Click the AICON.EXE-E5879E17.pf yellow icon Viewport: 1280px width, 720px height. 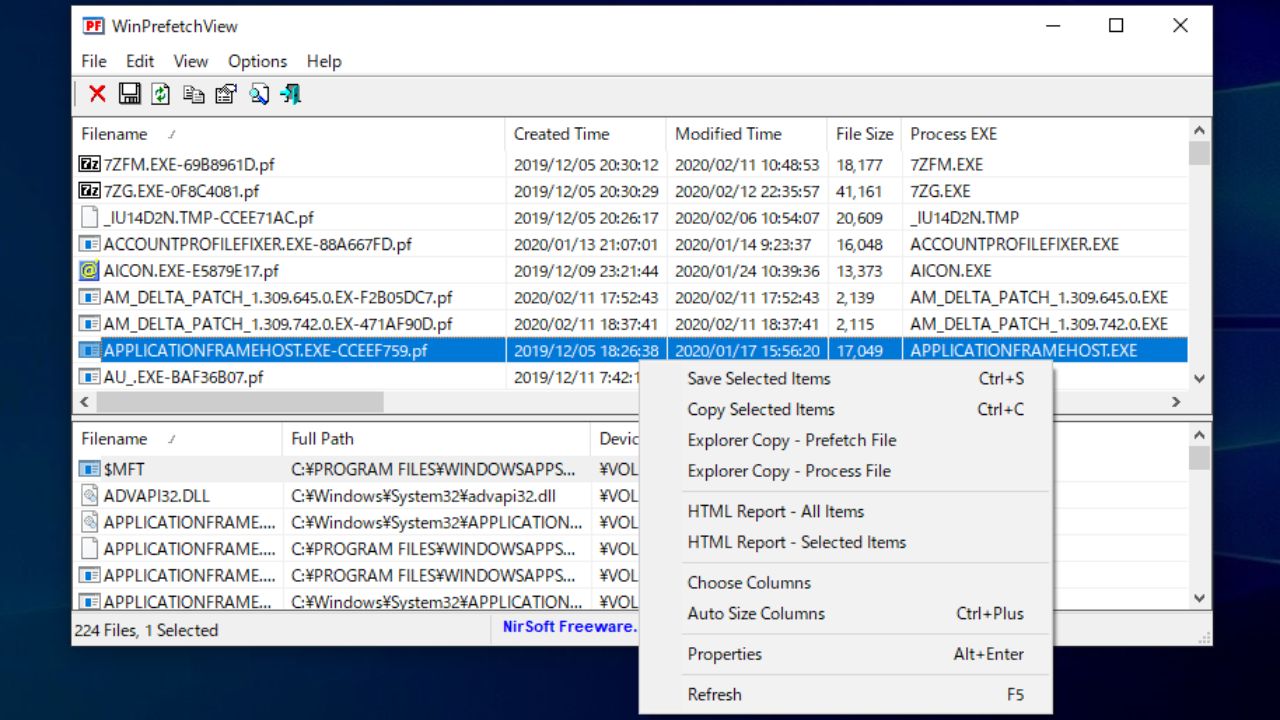click(90, 270)
